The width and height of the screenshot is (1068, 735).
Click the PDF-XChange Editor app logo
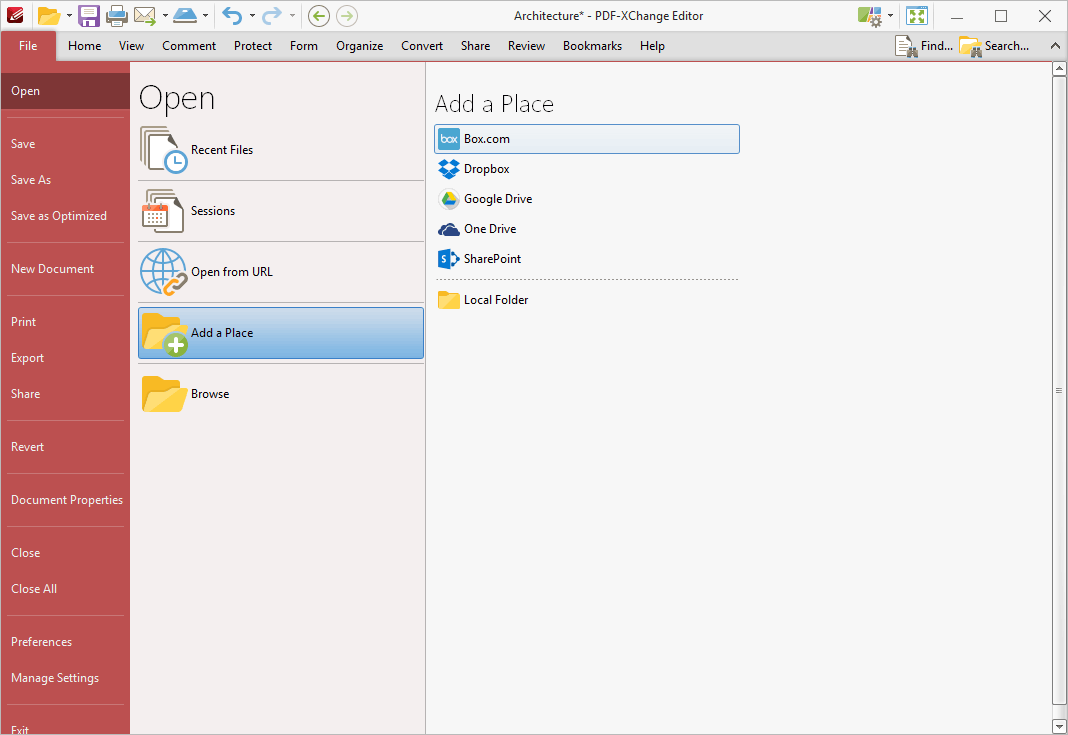pyautogui.click(x=15, y=15)
